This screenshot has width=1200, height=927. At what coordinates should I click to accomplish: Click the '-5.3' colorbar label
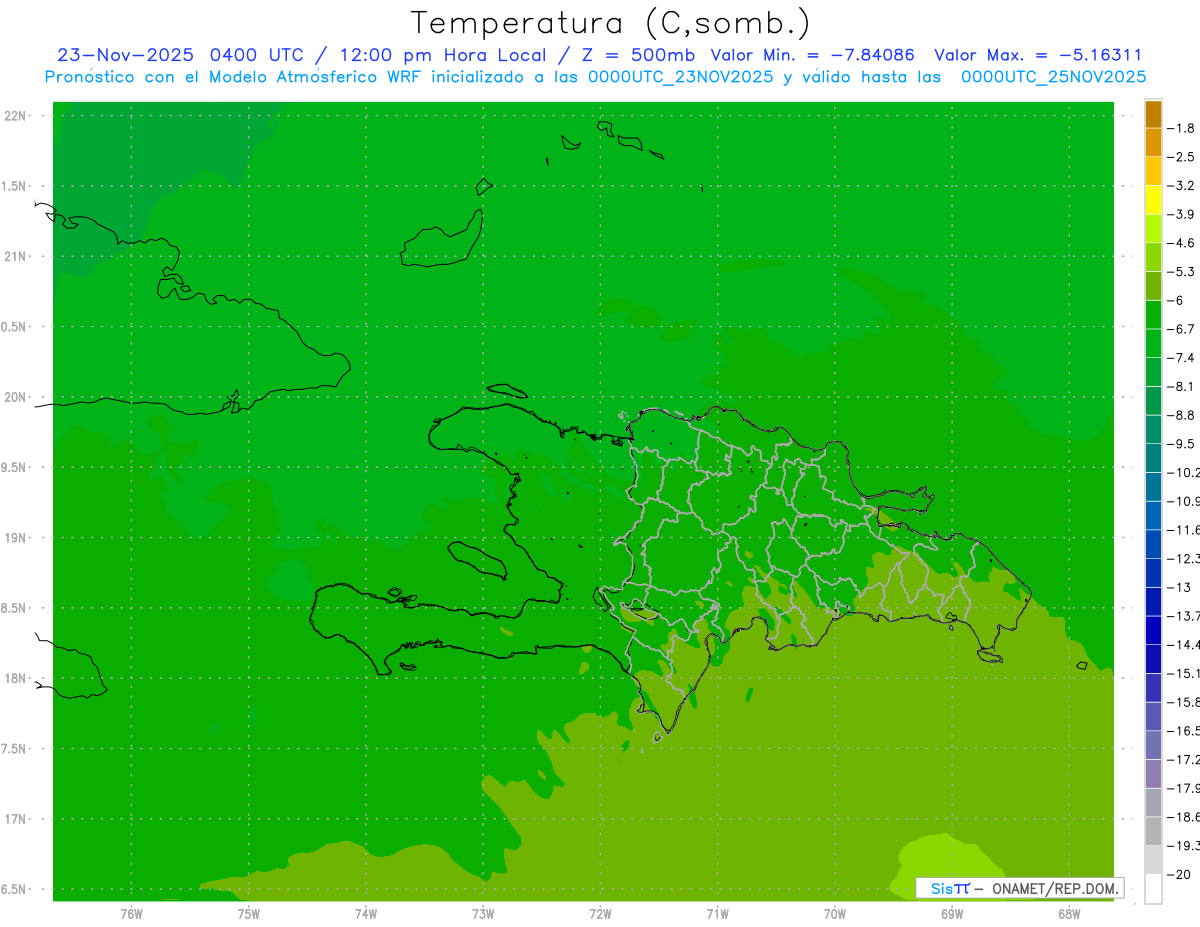click(1181, 272)
